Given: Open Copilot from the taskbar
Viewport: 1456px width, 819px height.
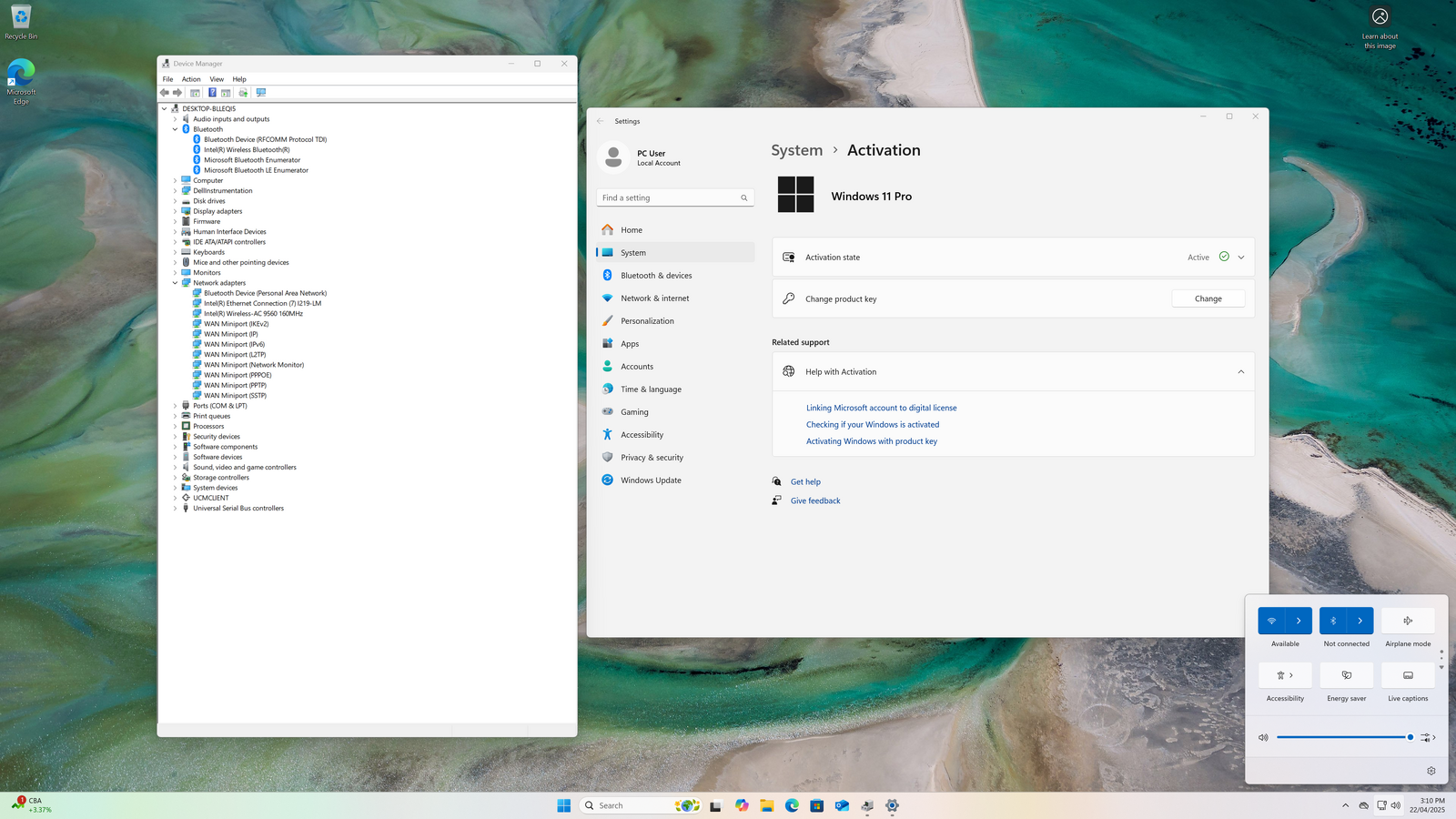Looking at the screenshot, I should (742, 805).
